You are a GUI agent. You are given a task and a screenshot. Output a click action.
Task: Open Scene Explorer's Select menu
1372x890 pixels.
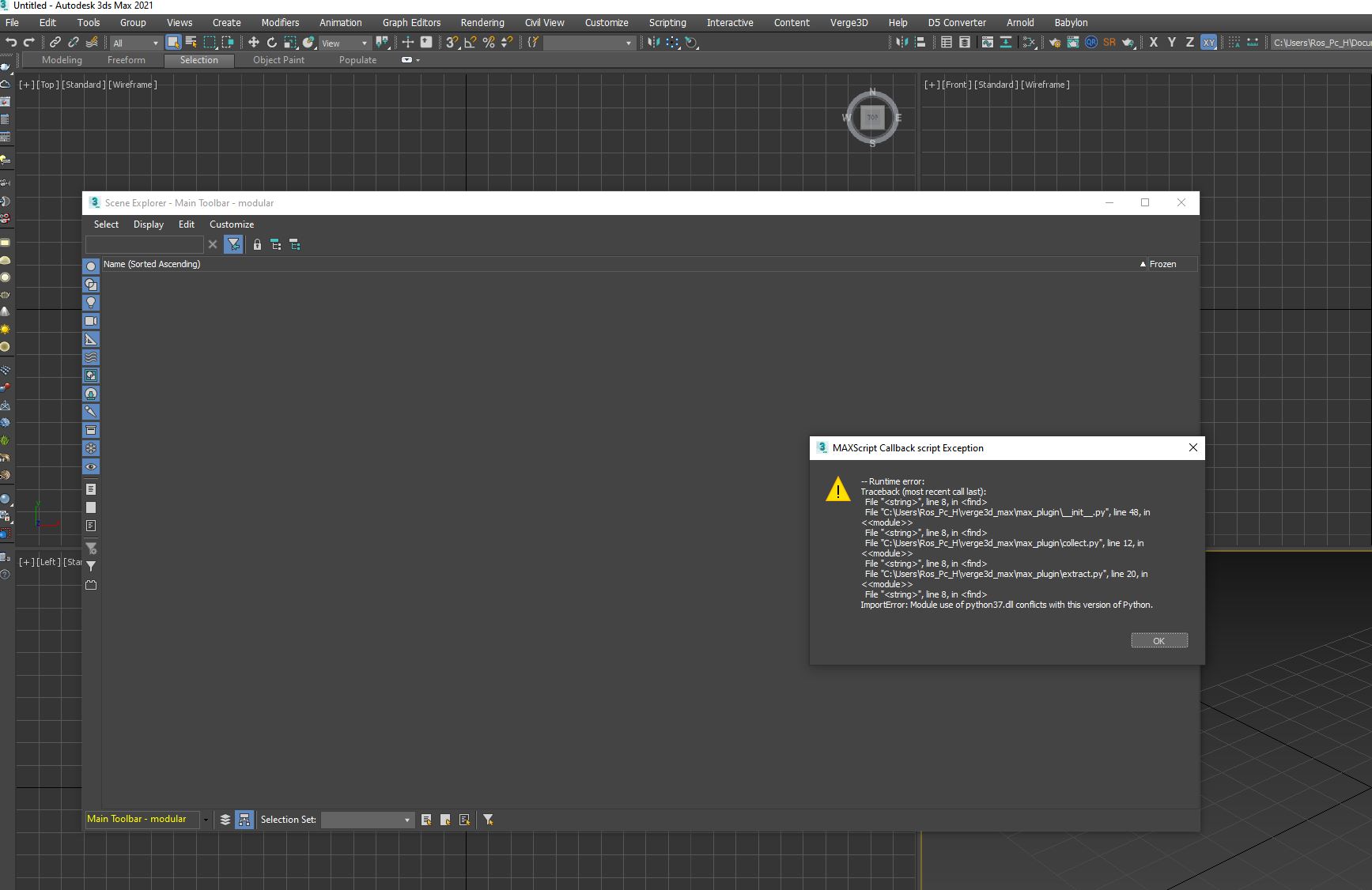[106, 224]
